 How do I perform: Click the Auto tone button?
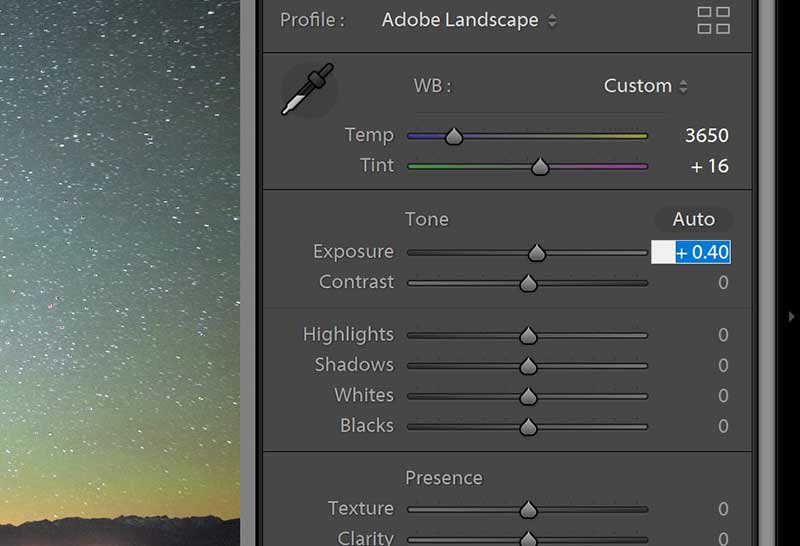click(x=693, y=219)
